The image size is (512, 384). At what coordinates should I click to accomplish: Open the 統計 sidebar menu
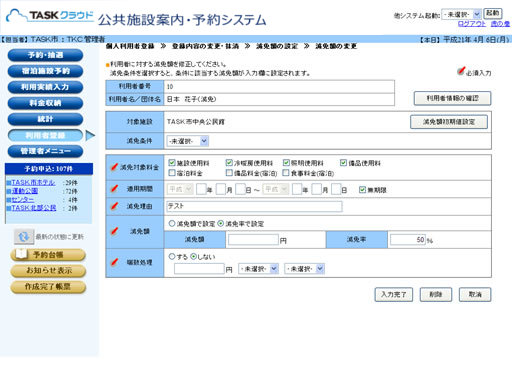[45, 119]
